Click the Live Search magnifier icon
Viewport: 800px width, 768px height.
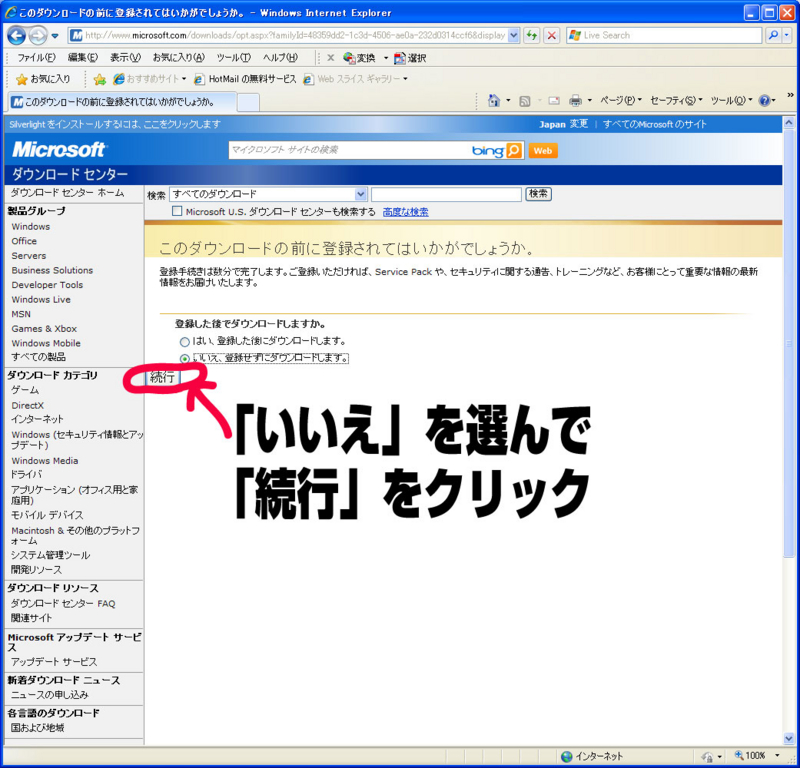(x=772, y=35)
